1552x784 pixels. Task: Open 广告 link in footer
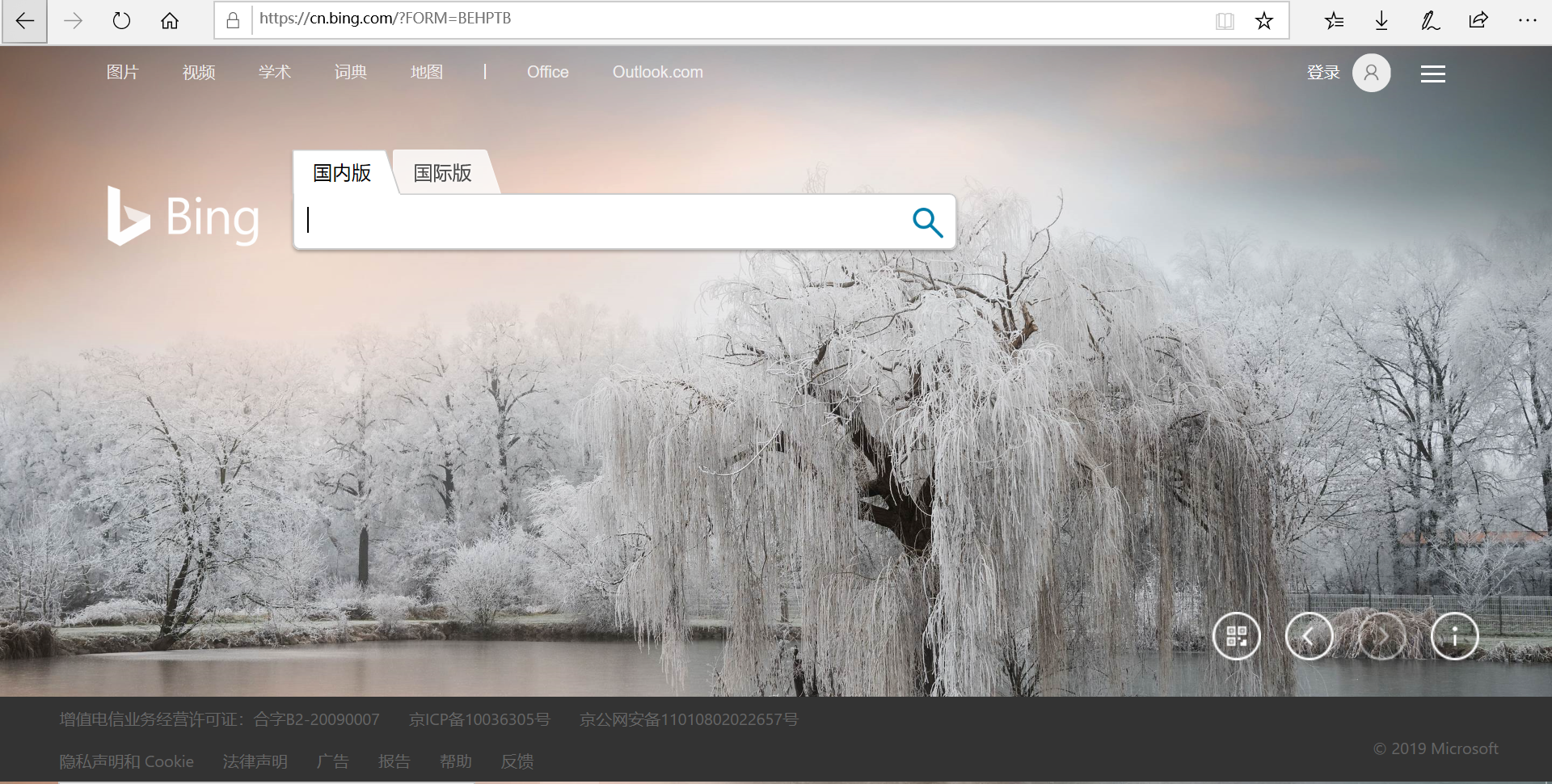(x=332, y=761)
